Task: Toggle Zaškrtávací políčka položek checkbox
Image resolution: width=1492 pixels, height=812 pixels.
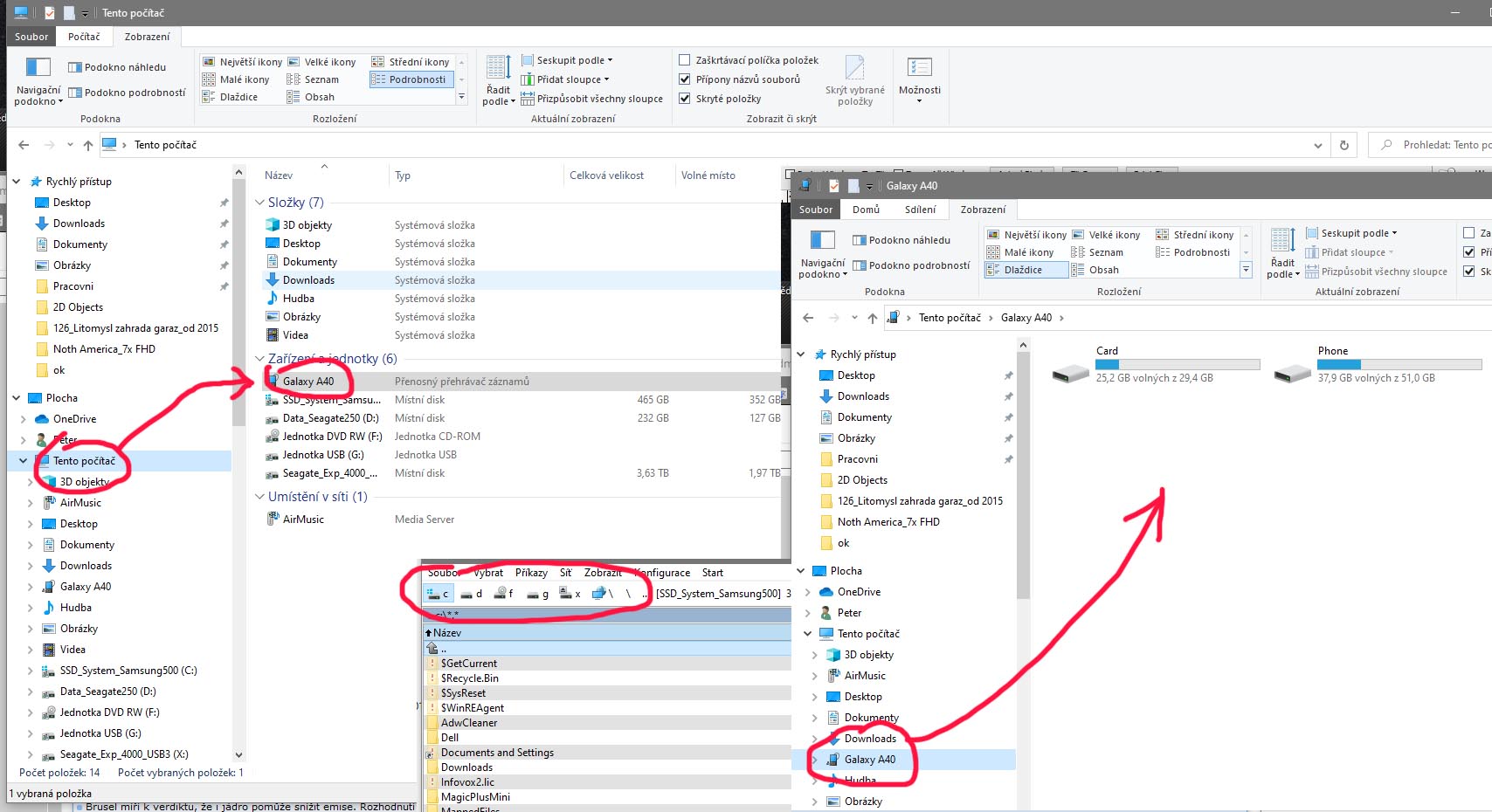Action: (685, 60)
